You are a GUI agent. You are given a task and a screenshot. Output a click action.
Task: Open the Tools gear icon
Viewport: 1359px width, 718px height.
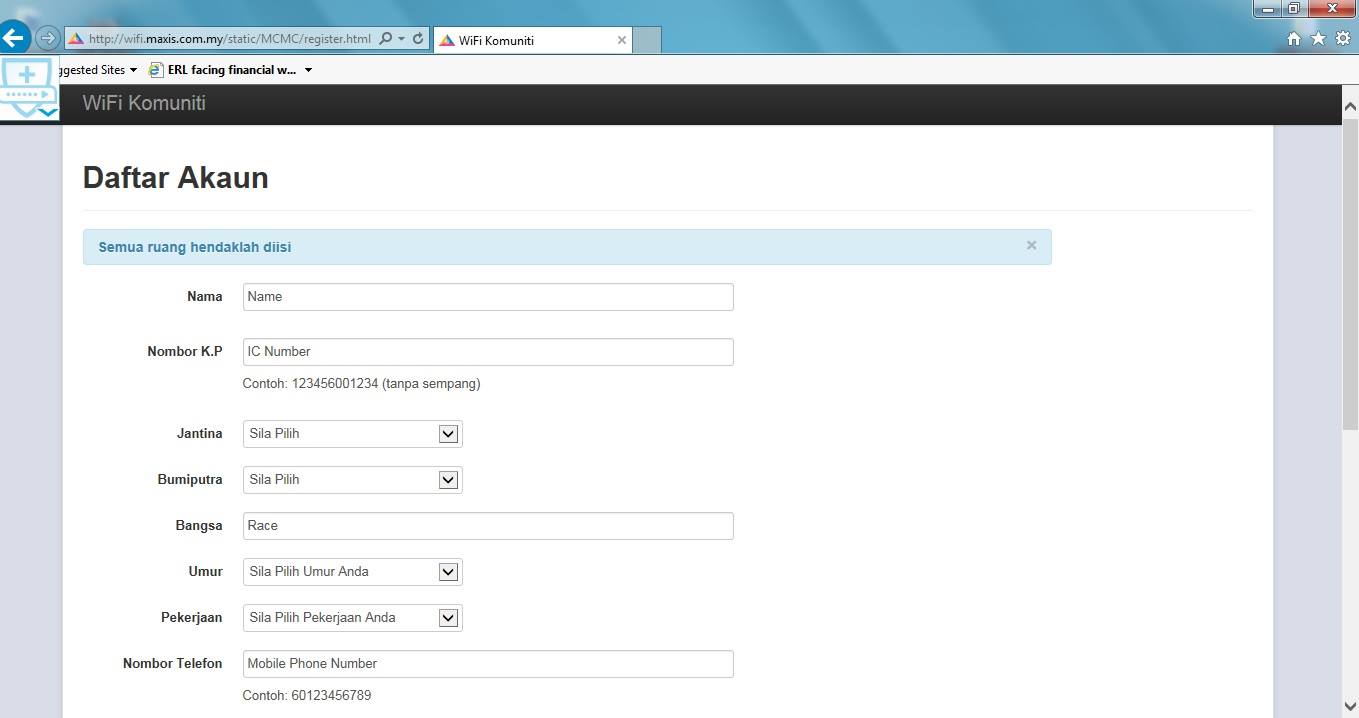click(x=1343, y=39)
